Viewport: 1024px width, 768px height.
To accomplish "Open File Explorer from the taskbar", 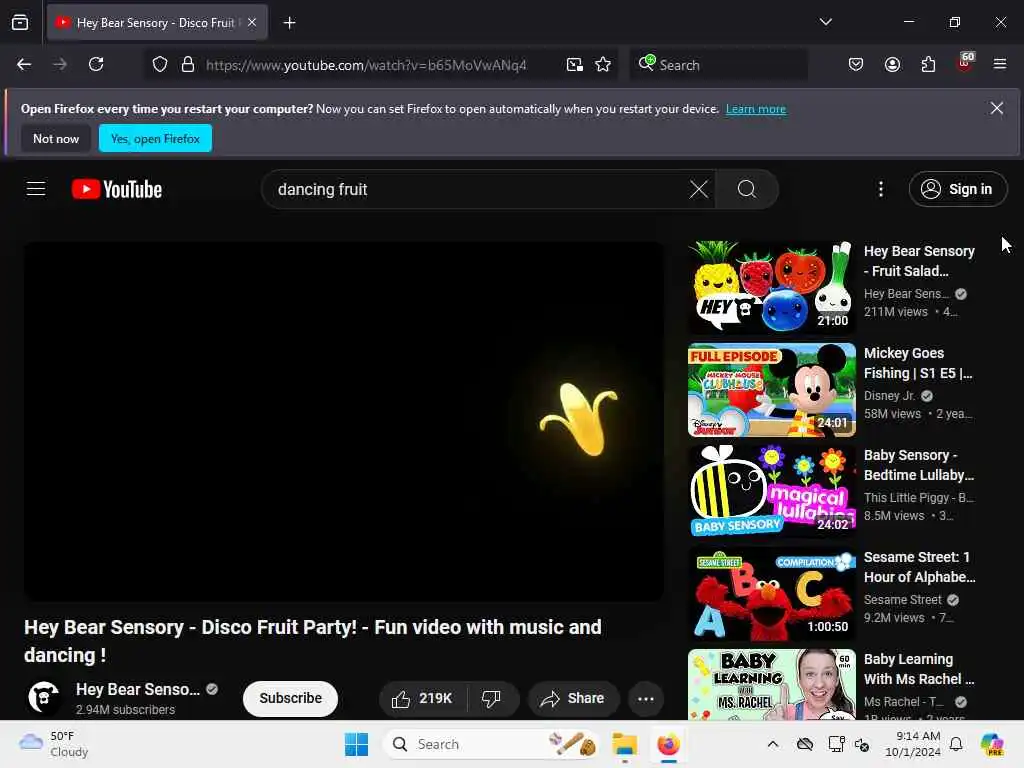I will pyautogui.click(x=624, y=744).
